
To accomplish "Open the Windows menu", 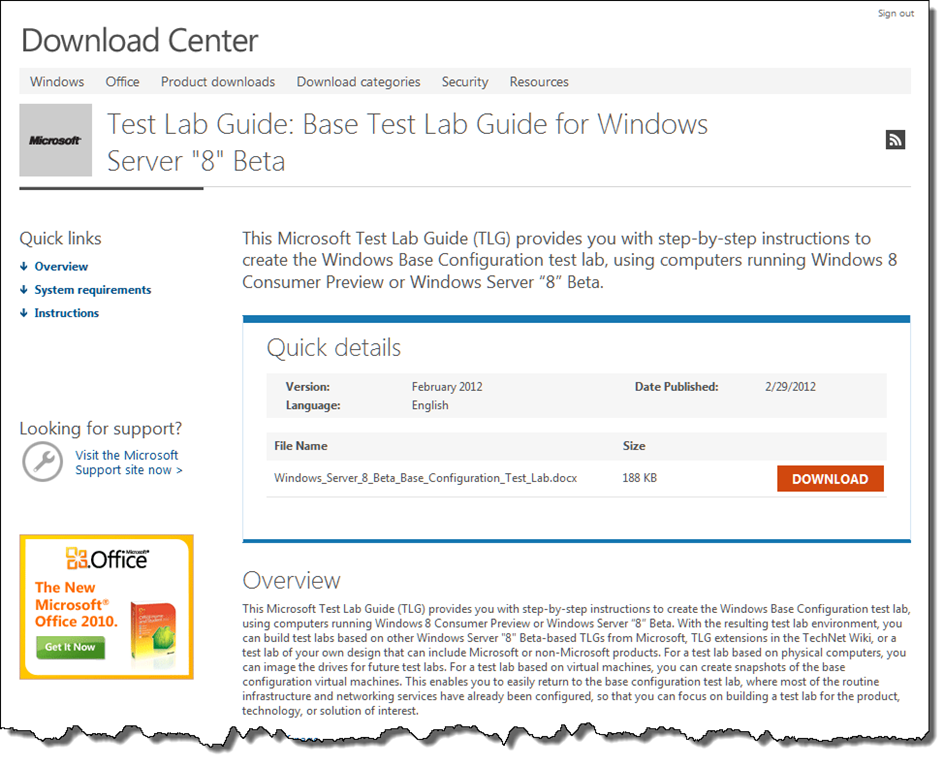I will 57,82.
